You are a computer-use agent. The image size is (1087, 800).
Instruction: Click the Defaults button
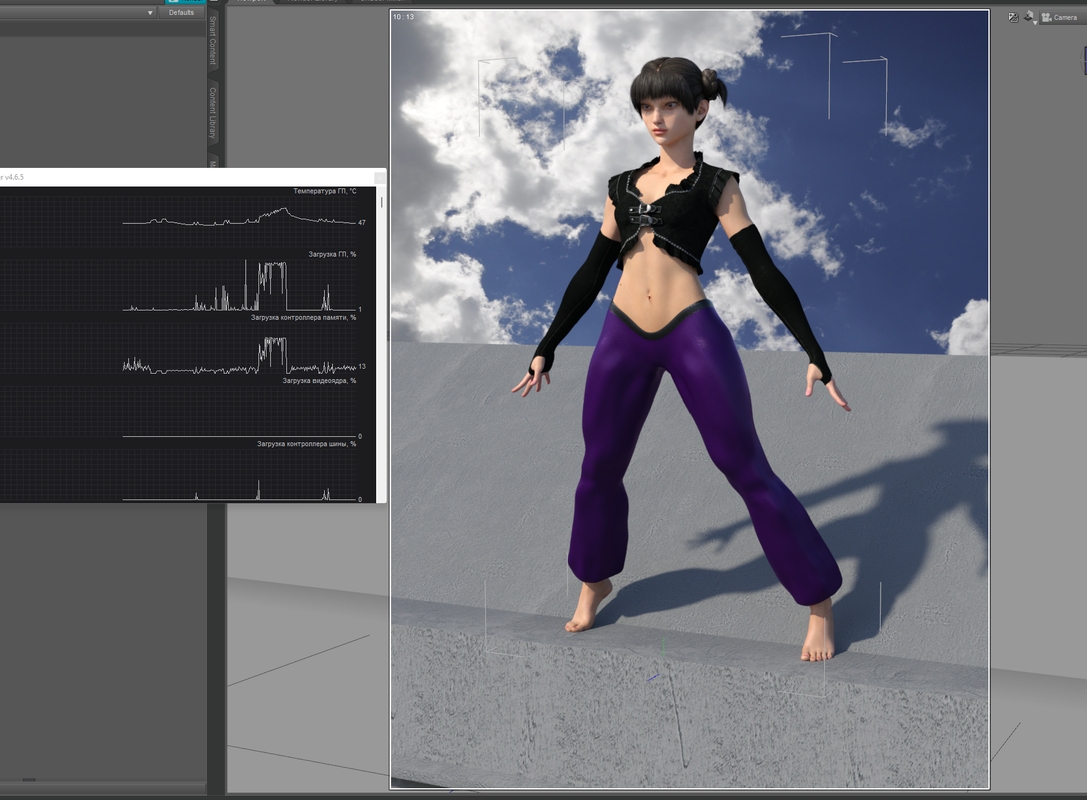(181, 12)
